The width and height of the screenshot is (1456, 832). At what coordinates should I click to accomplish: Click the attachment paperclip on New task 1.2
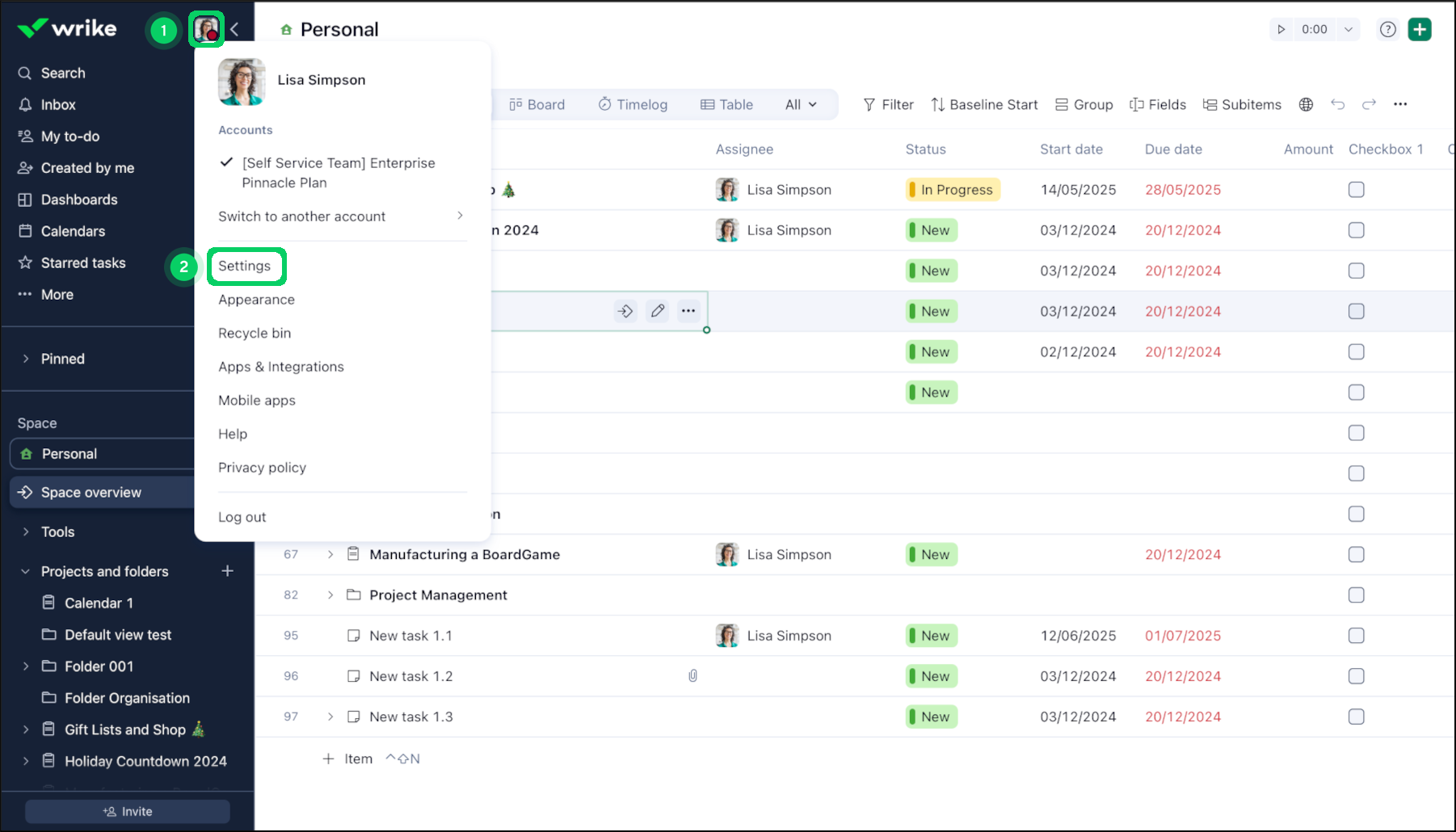(692, 676)
